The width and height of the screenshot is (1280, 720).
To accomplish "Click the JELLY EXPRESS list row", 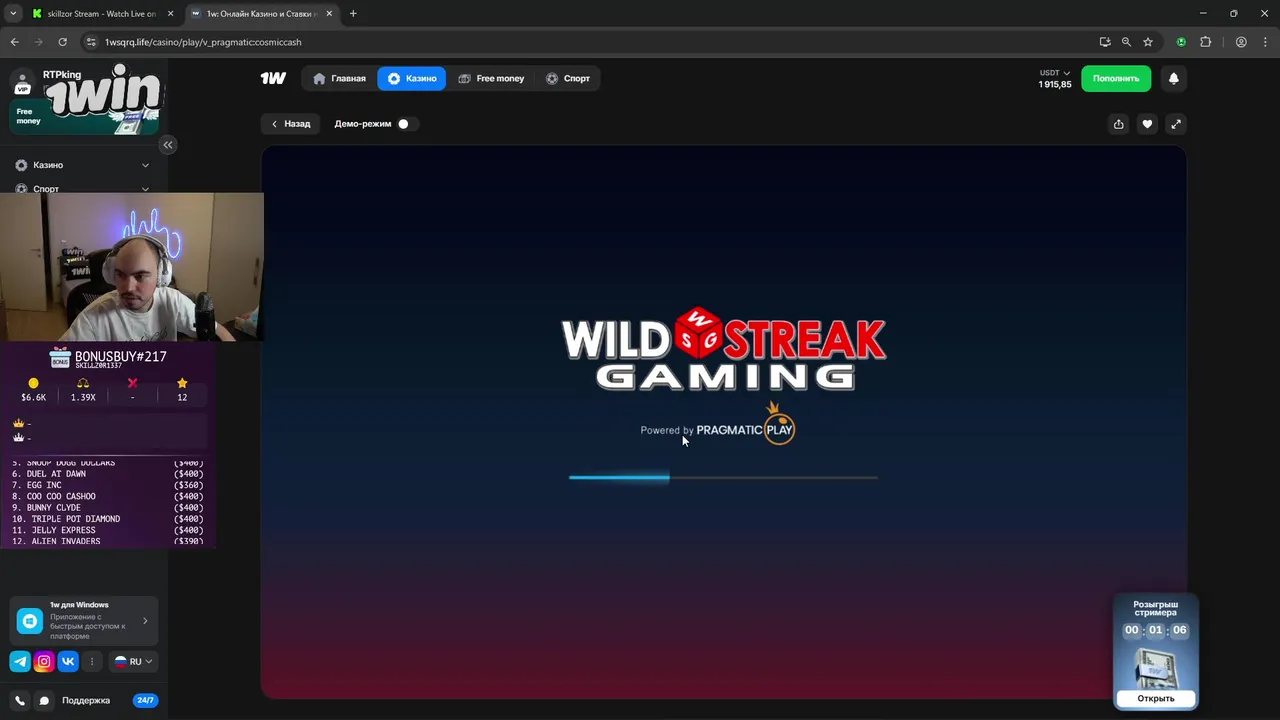I will pos(108,530).
